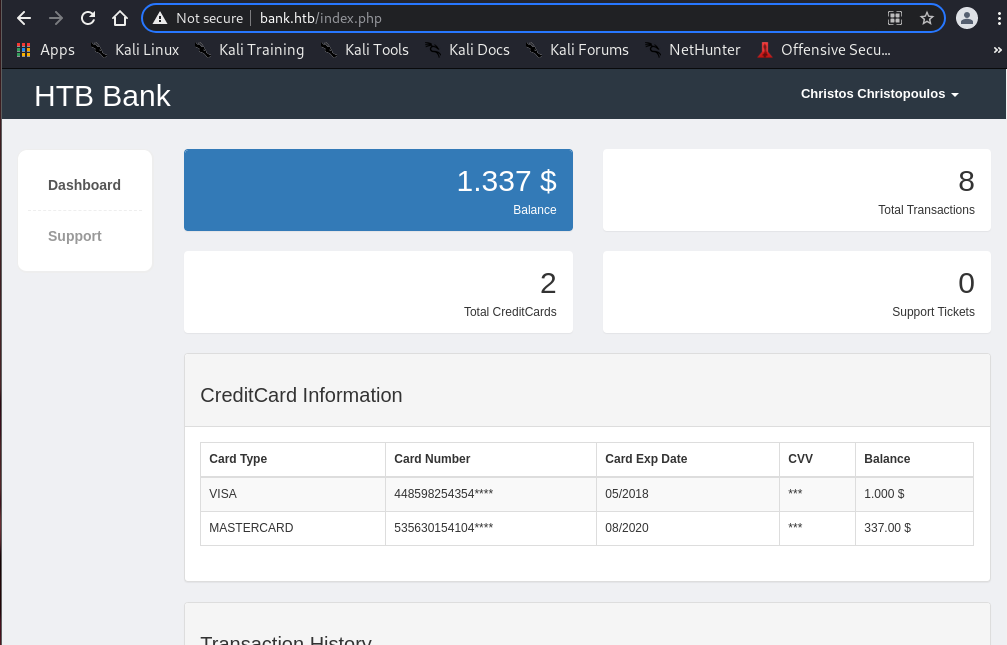Expand the Christos Christopoulos user dropdown
The image size is (1007, 645).
click(x=879, y=94)
